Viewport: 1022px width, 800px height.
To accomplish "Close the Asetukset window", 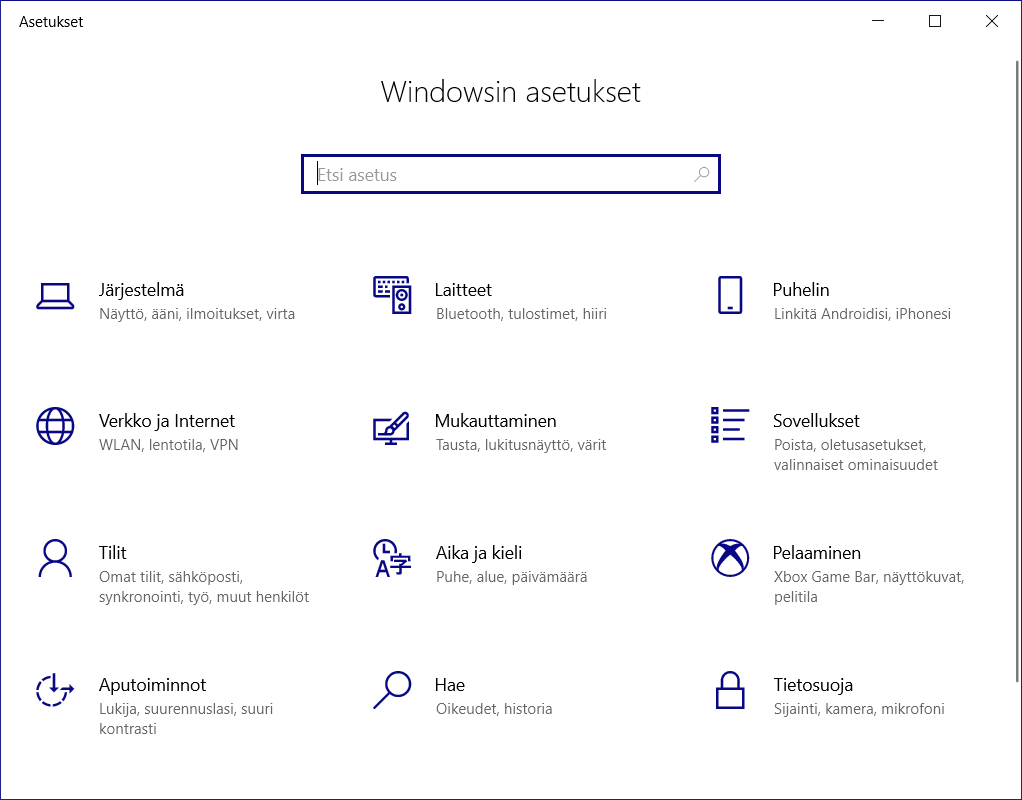I will click(x=991, y=21).
